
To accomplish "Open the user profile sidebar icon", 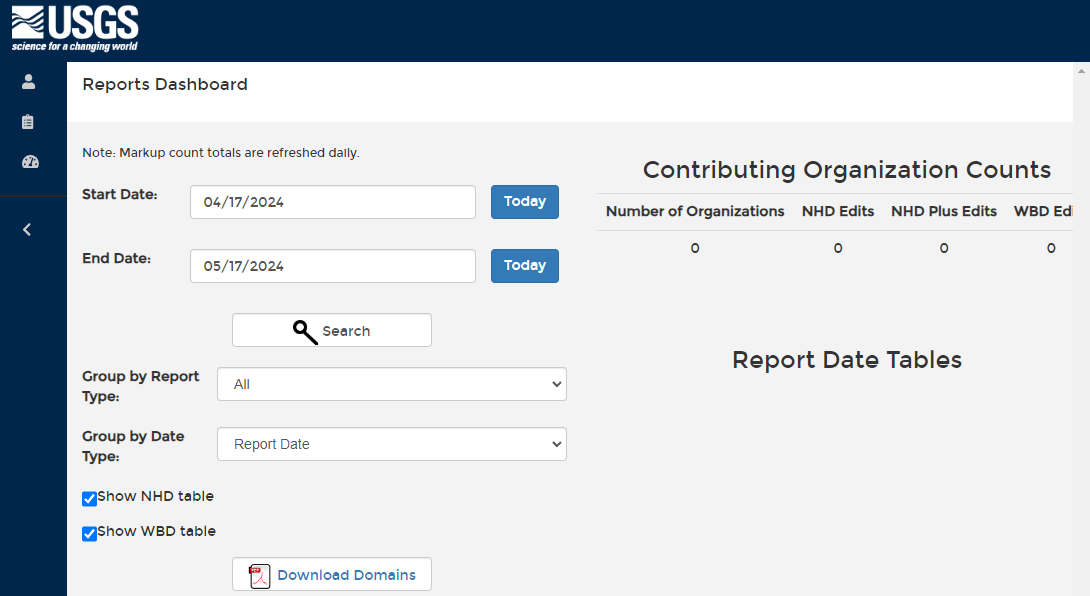I will click(x=29, y=82).
